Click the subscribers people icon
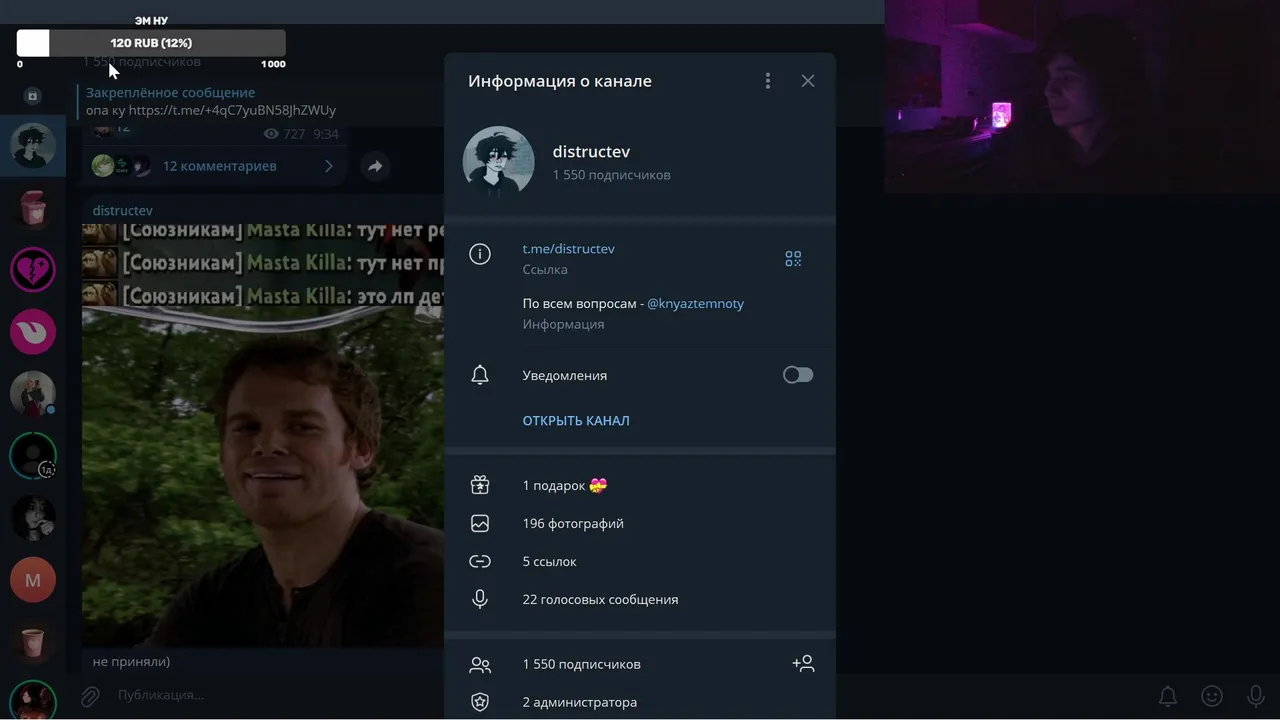This screenshot has width=1280, height=720. (480, 664)
